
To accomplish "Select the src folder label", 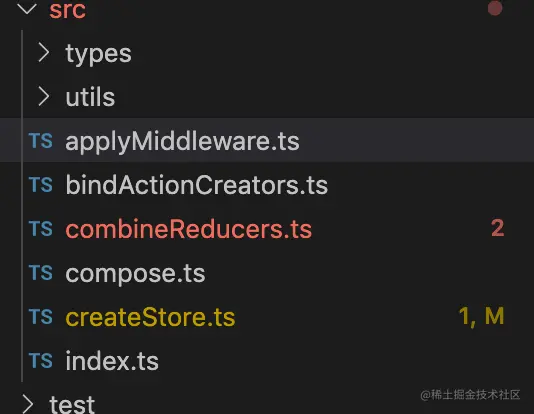I will (x=67, y=10).
